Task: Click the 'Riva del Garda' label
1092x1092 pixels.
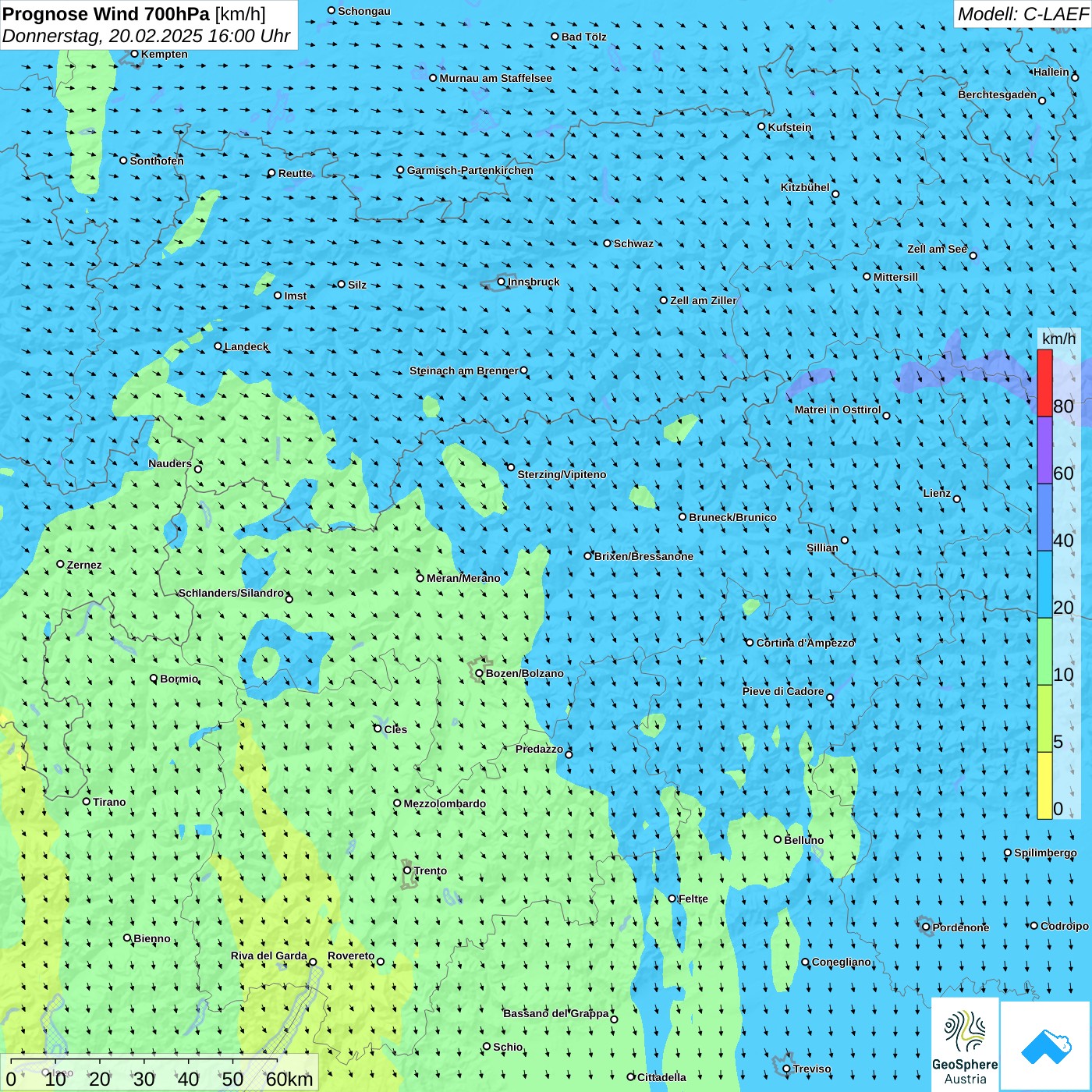Action: (269, 955)
